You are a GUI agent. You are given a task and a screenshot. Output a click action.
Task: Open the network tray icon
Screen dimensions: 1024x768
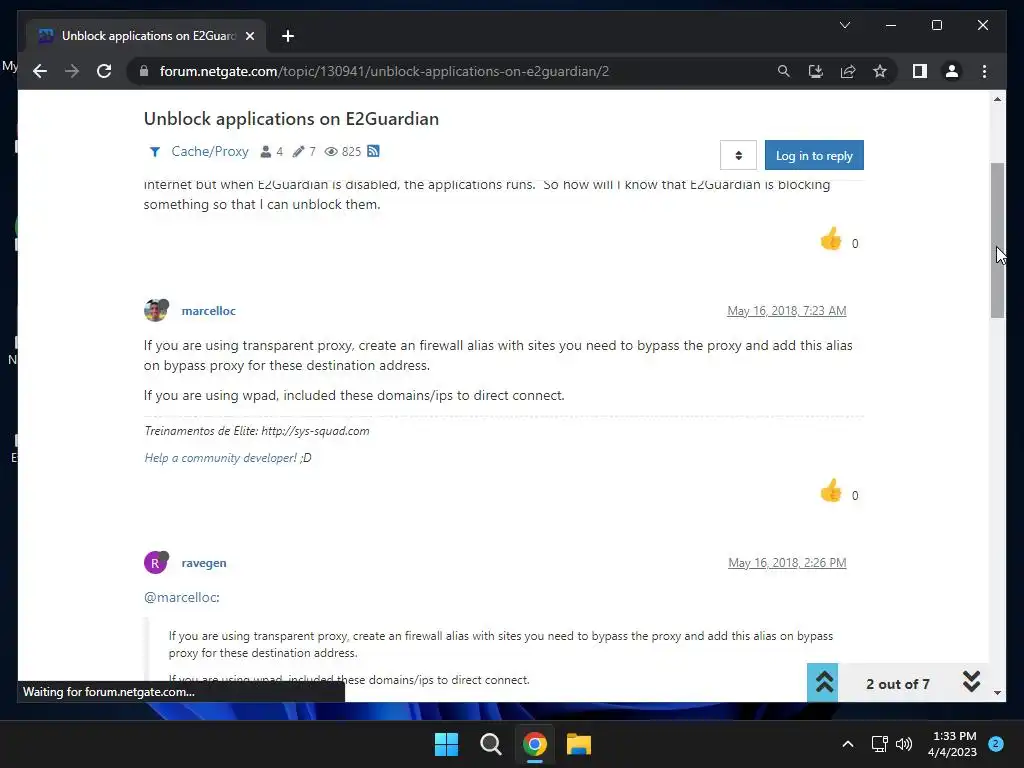(x=879, y=744)
